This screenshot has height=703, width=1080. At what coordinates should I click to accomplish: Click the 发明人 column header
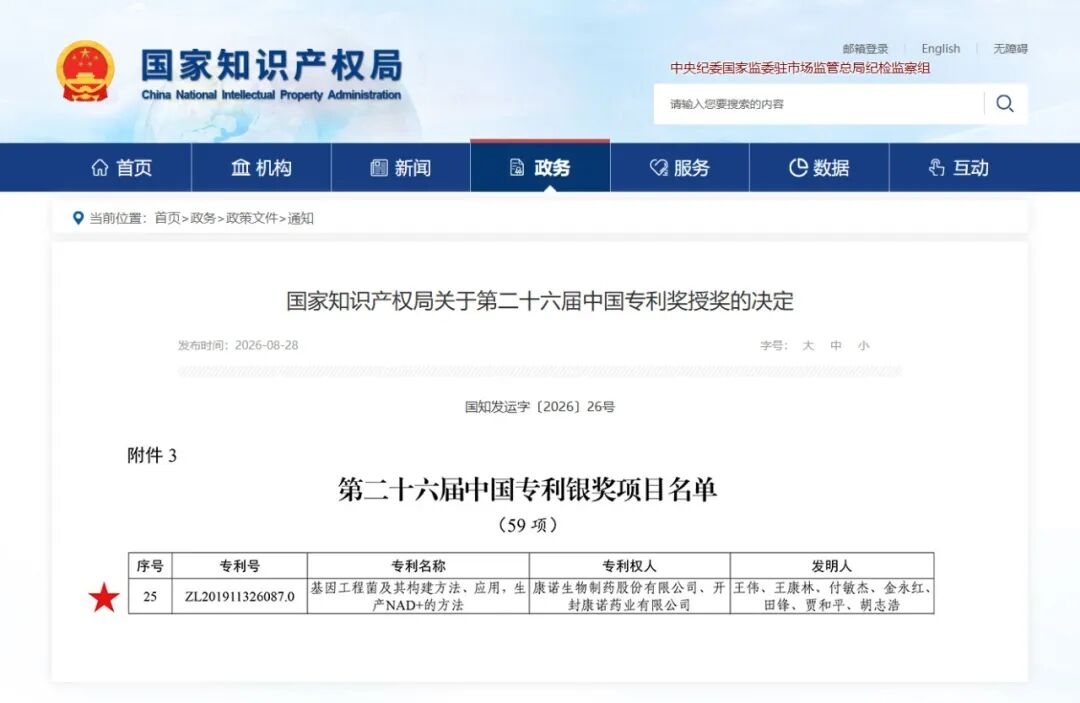[x=832, y=566]
